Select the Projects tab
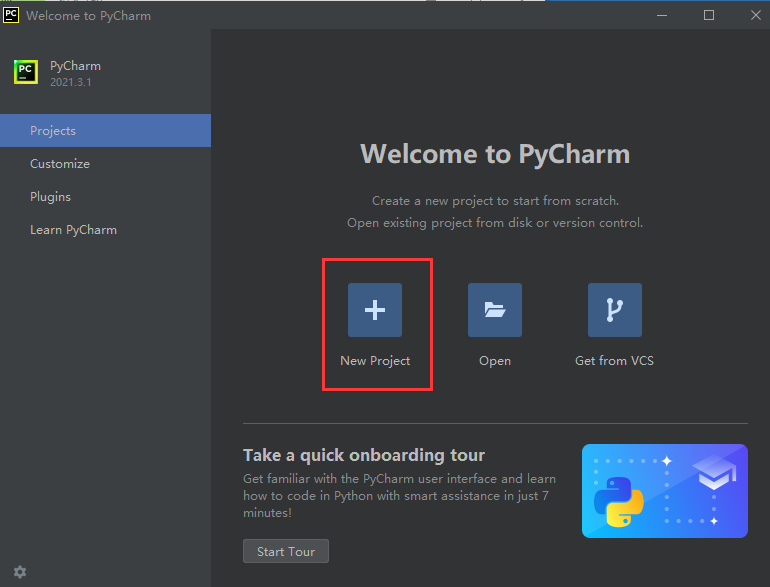The image size is (770, 587). point(106,131)
